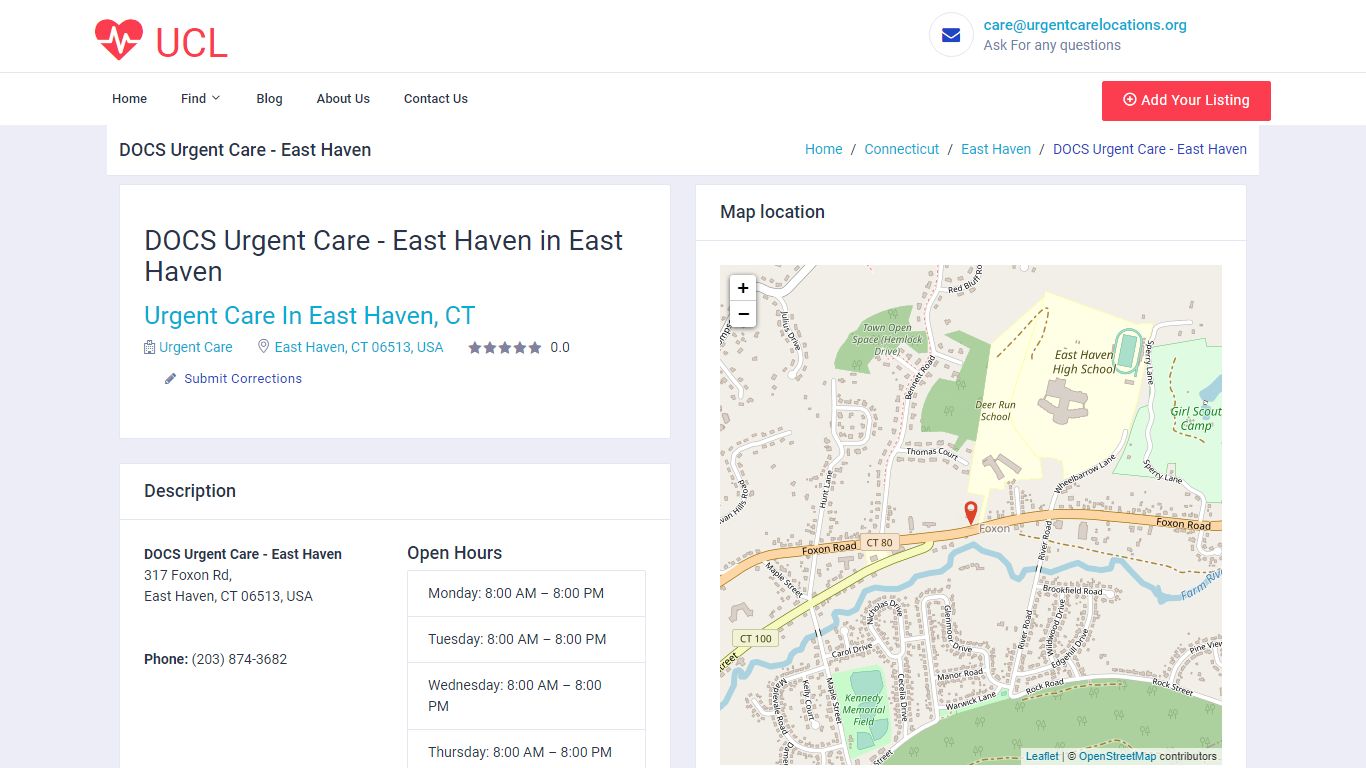1366x768 pixels.
Task: Click the red map location marker
Action: coord(970,513)
